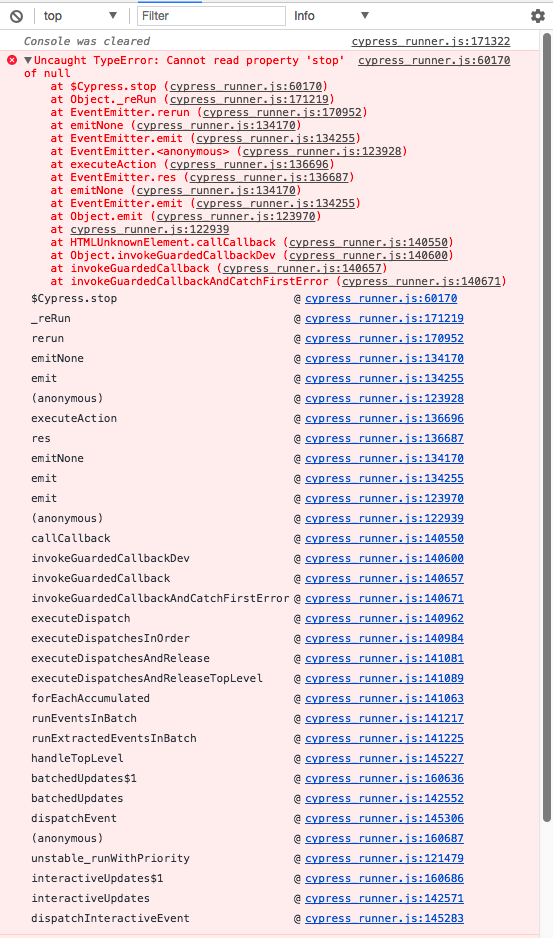Click the 'dispatchEvent' function name
553x938 pixels.
point(74,818)
